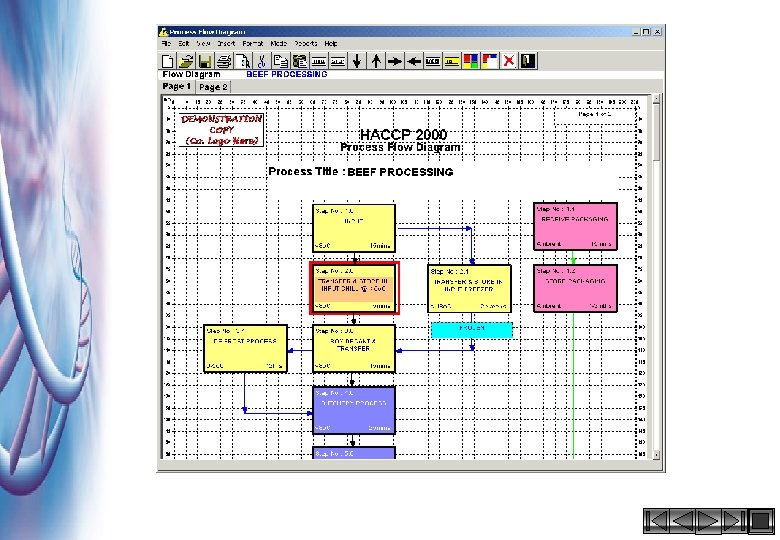Stop the presentation with the square button
The height and width of the screenshot is (540, 780).
click(x=760, y=521)
